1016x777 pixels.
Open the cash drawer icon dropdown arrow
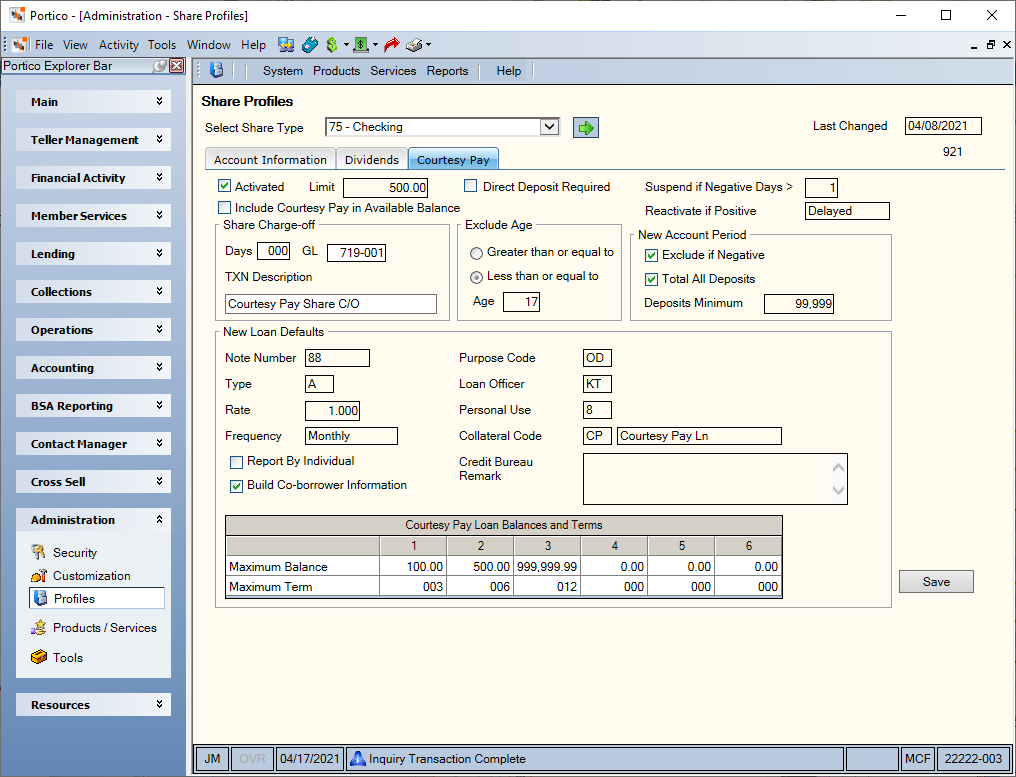pyautogui.click(x=375, y=45)
